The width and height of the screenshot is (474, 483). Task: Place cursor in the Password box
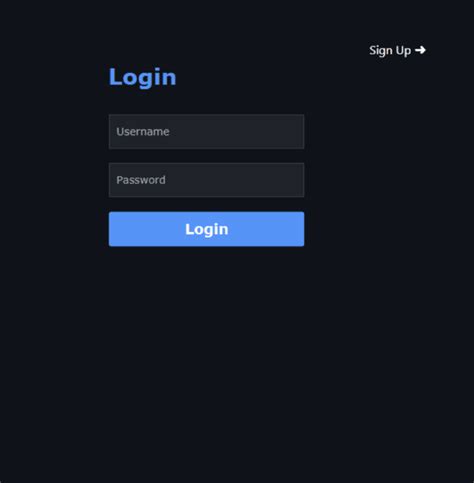[206, 180]
